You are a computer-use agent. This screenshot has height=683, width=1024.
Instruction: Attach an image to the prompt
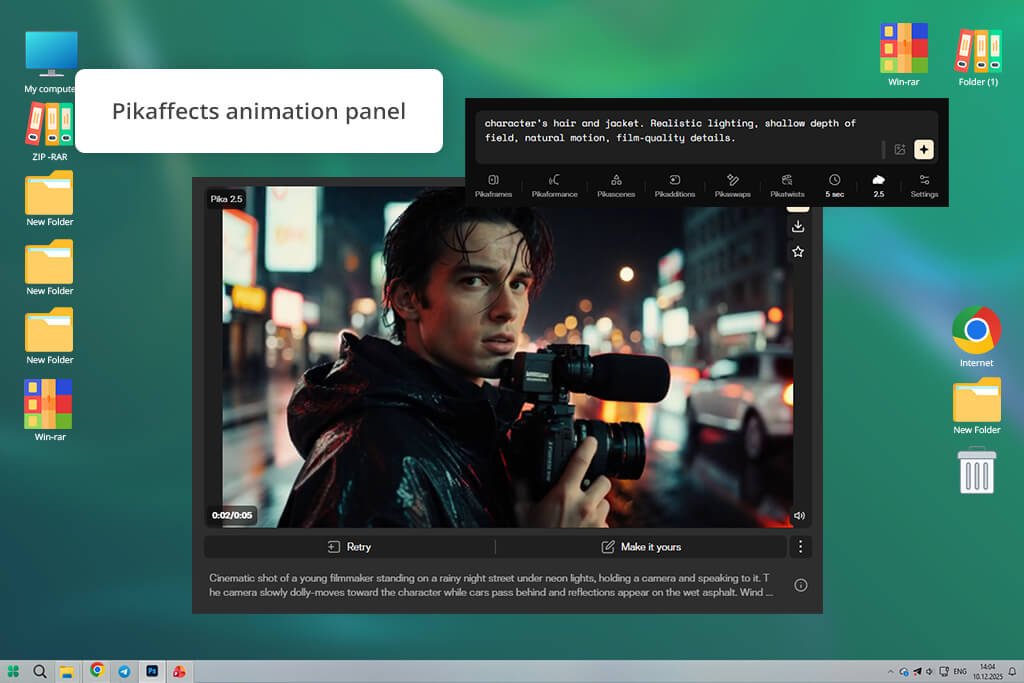click(900, 150)
